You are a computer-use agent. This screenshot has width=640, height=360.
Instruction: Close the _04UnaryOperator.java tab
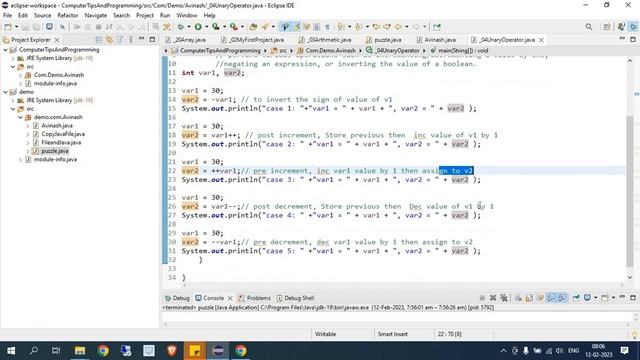[x=541, y=40]
